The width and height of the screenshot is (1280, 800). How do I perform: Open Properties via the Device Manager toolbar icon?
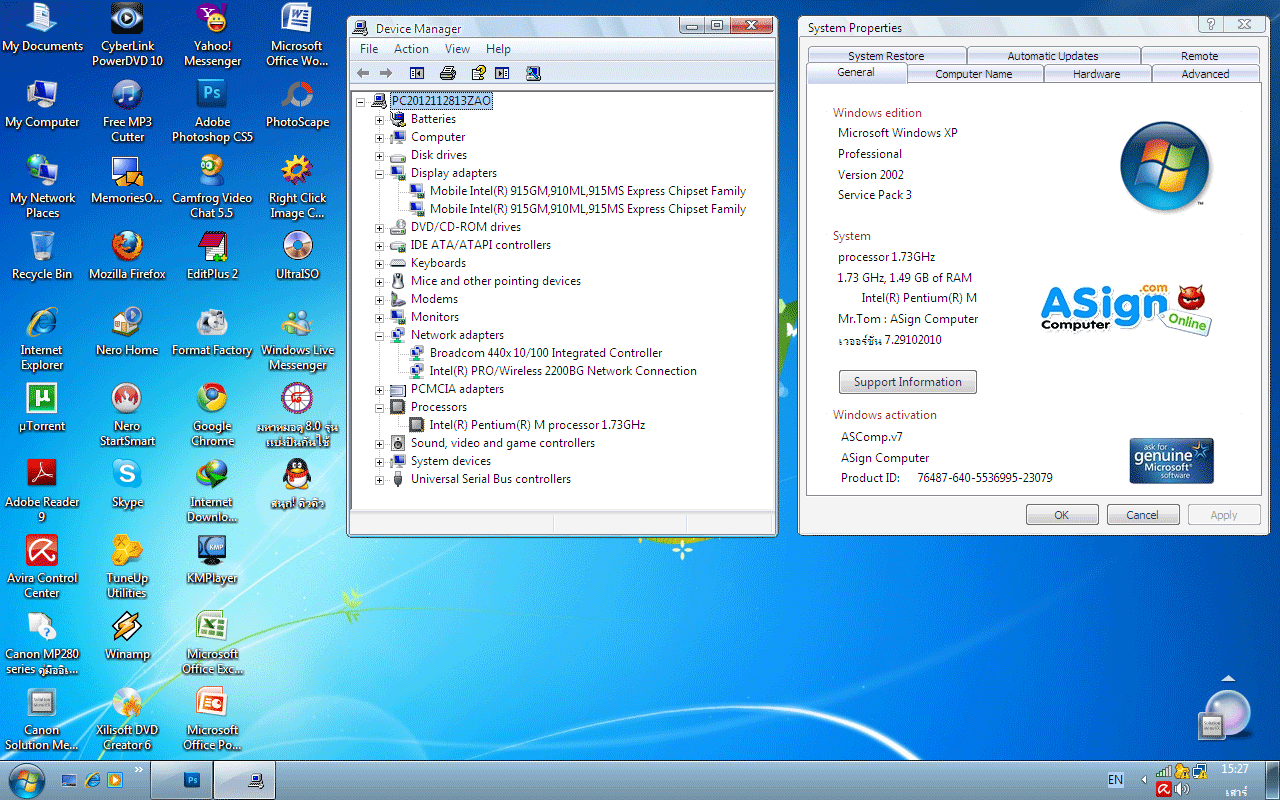478,73
